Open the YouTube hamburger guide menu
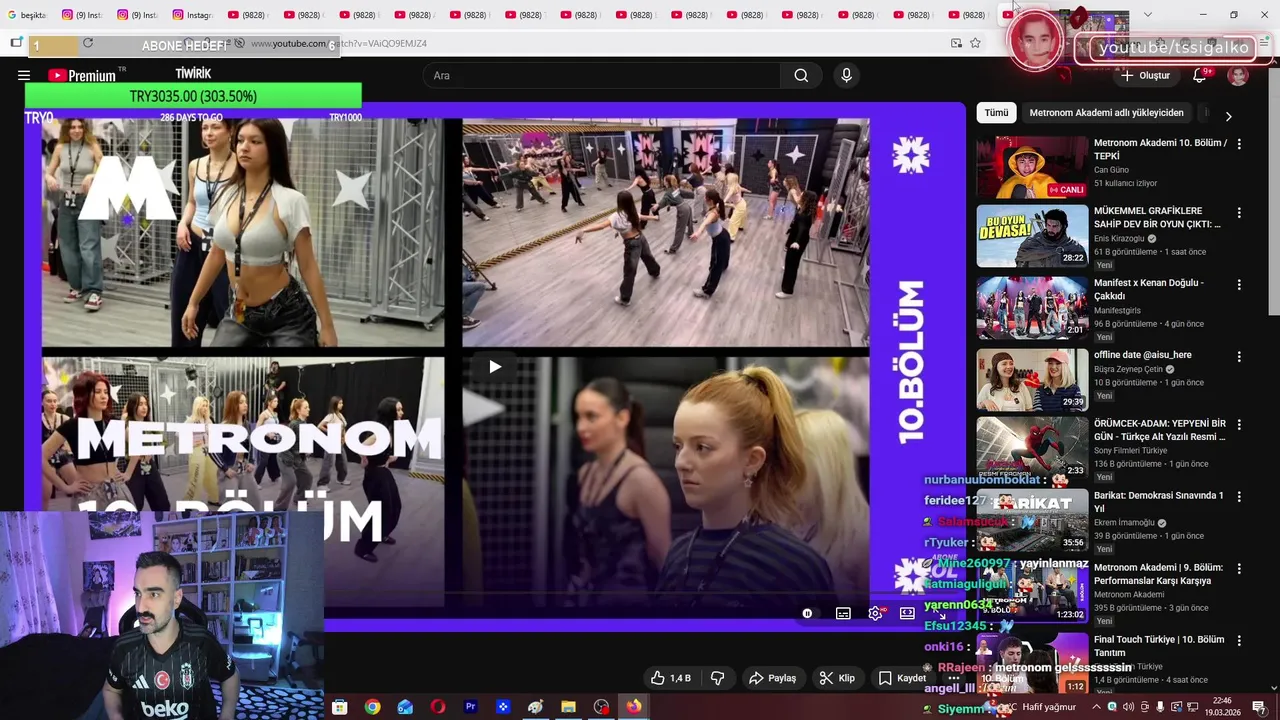The image size is (1280, 720). pos(24,75)
